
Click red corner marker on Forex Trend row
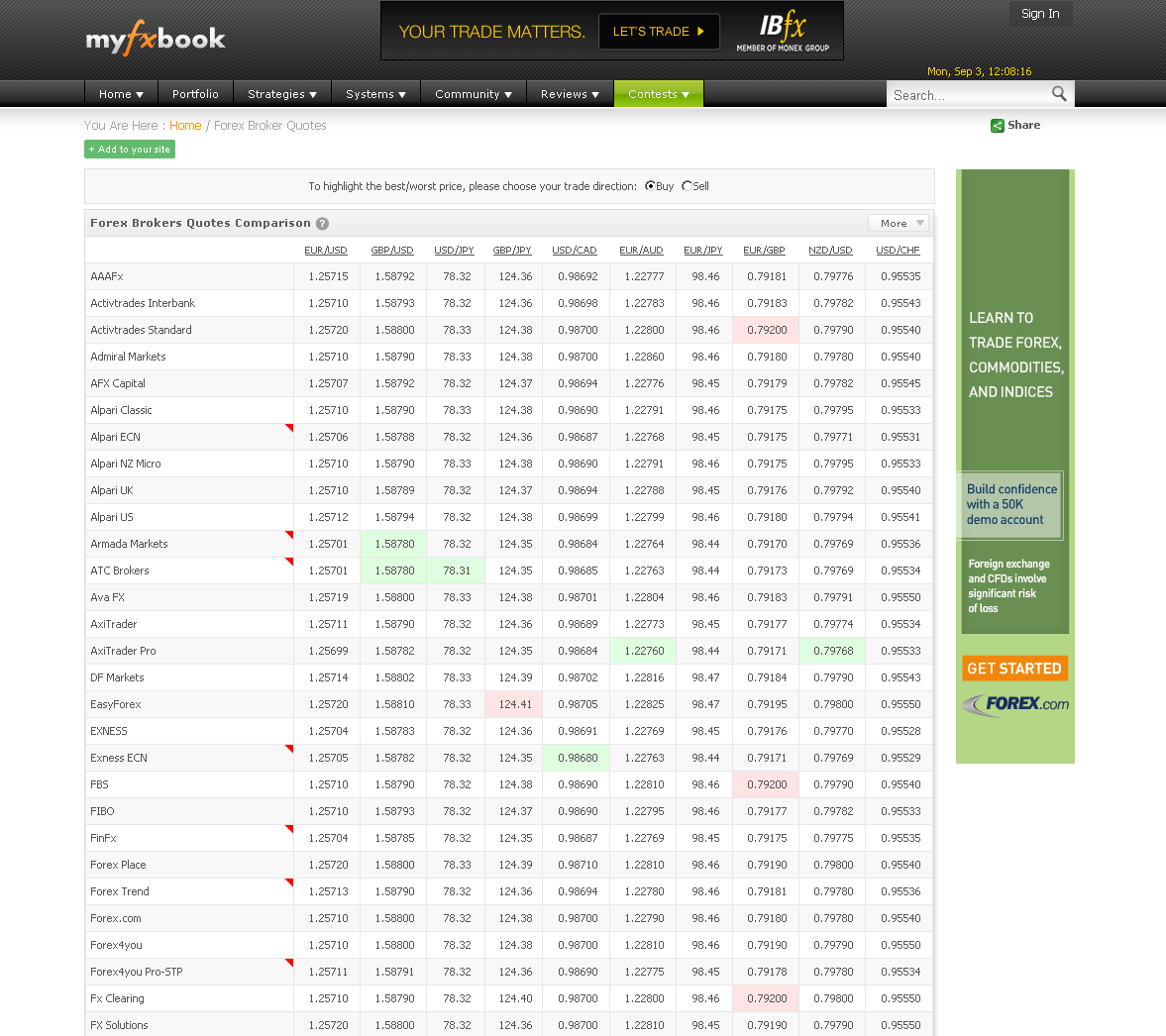click(x=289, y=882)
